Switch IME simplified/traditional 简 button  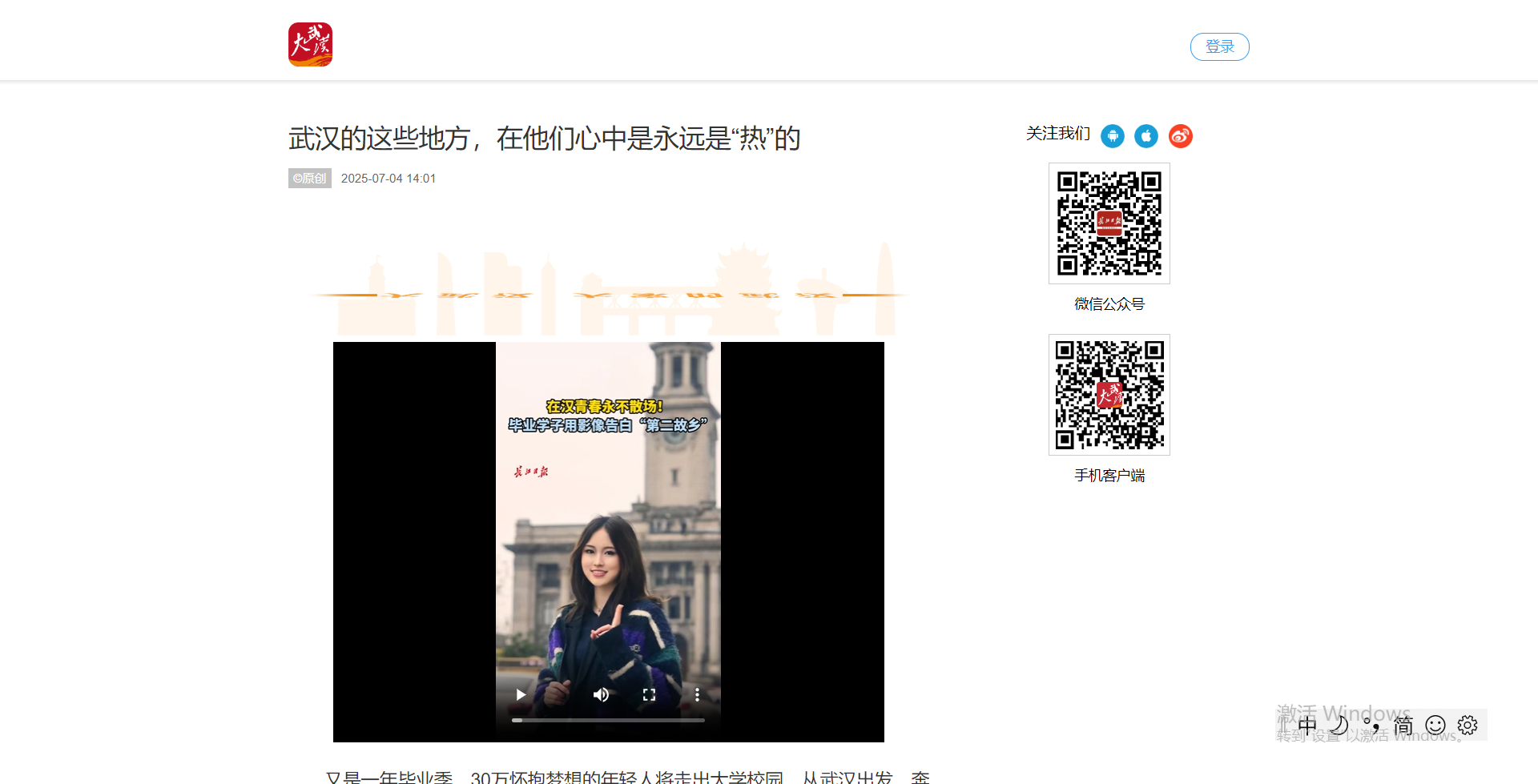click(1403, 726)
